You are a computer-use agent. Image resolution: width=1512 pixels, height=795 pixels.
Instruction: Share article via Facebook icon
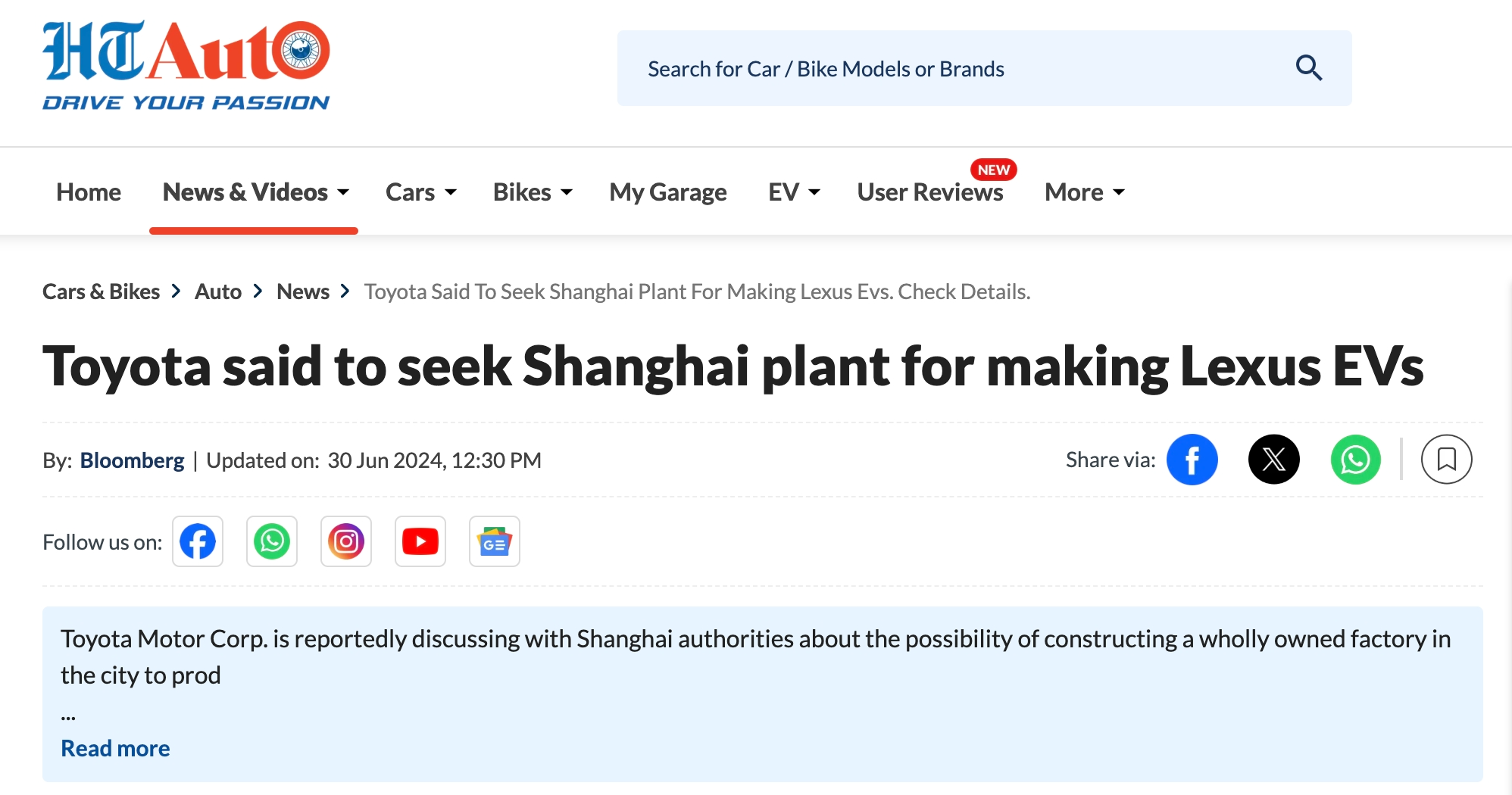click(x=1192, y=460)
